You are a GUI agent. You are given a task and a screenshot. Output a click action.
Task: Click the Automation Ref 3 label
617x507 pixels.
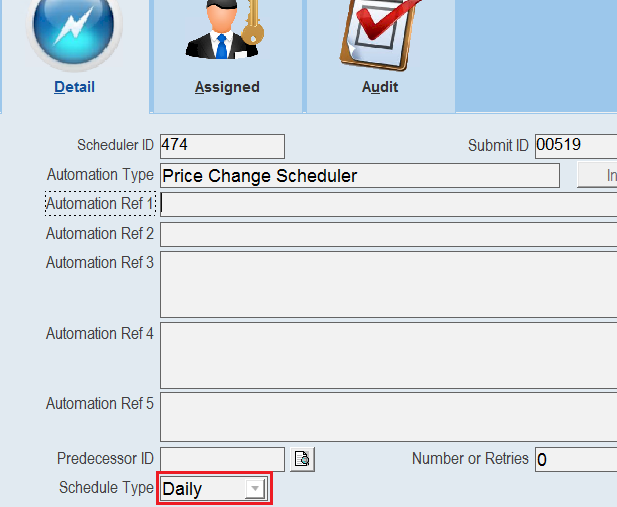100,263
